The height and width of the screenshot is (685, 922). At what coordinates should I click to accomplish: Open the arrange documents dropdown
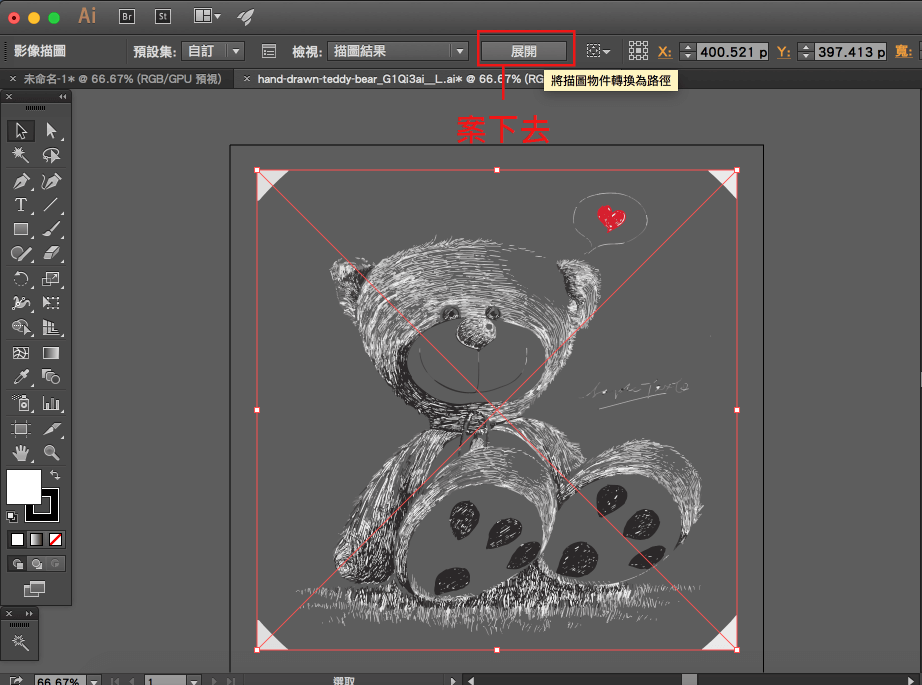click(x=208, y=16)
